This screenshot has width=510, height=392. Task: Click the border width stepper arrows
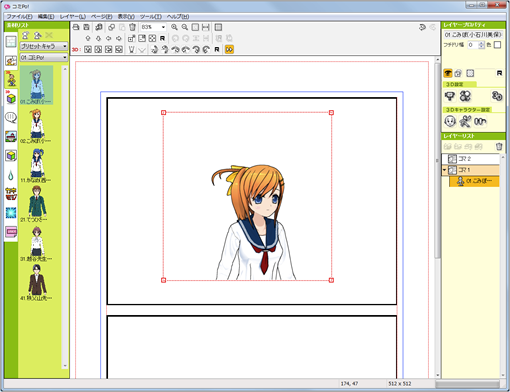pyautogui.click(x=481, y=45)
